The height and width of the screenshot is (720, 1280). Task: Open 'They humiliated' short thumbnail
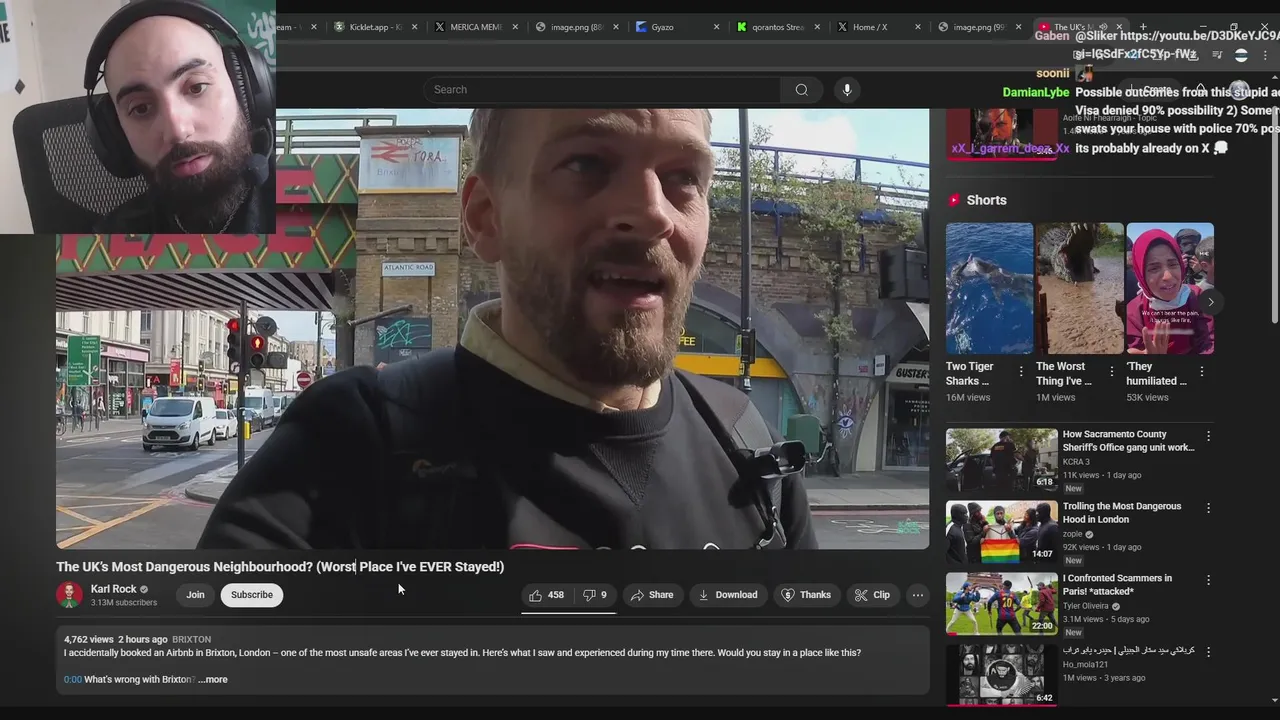[x=1170, y=288]
